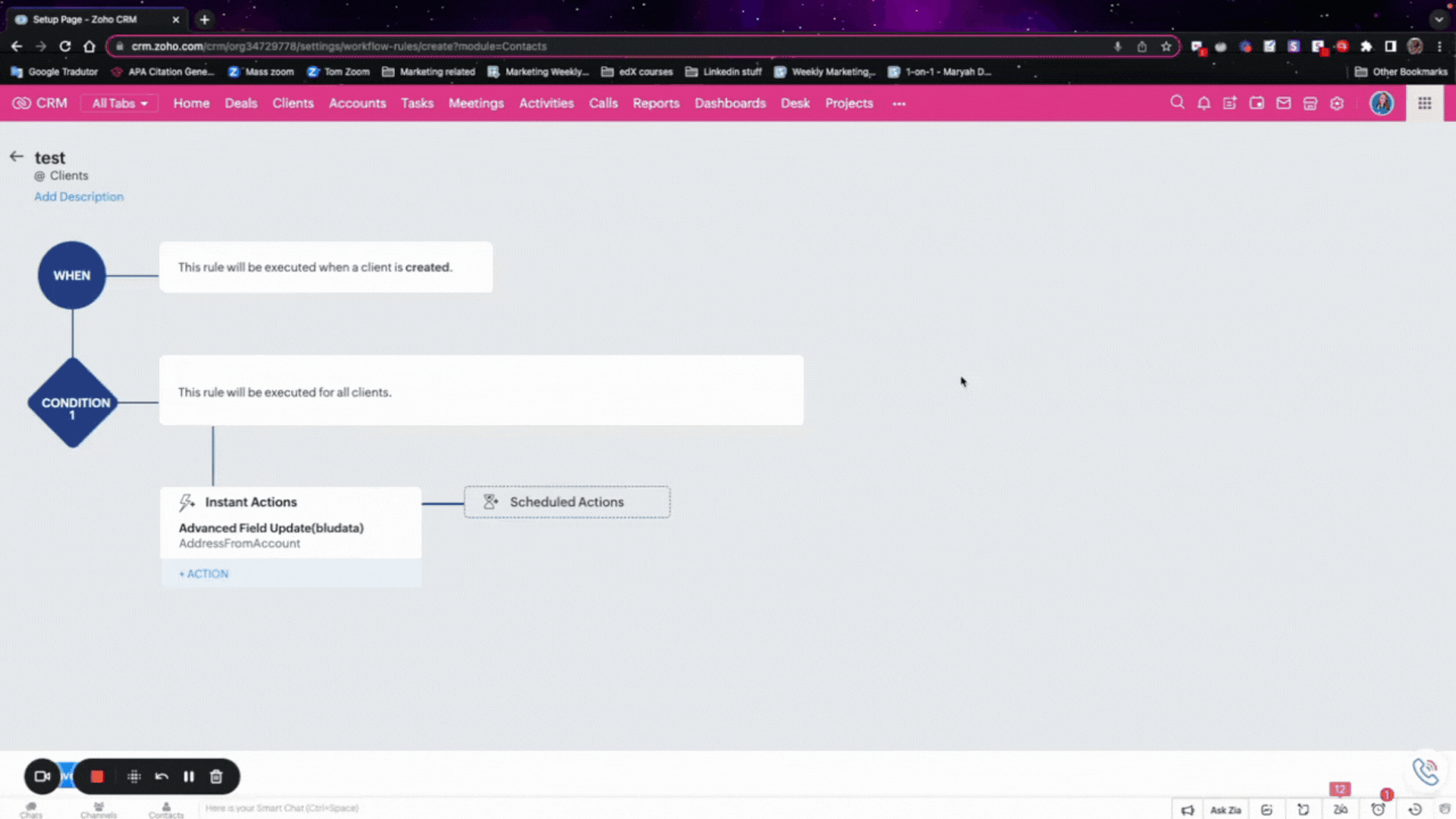This screenshot has width=1456, height=819.
Task: Open the user profile avatar menu
Action: pos(1381,103)
